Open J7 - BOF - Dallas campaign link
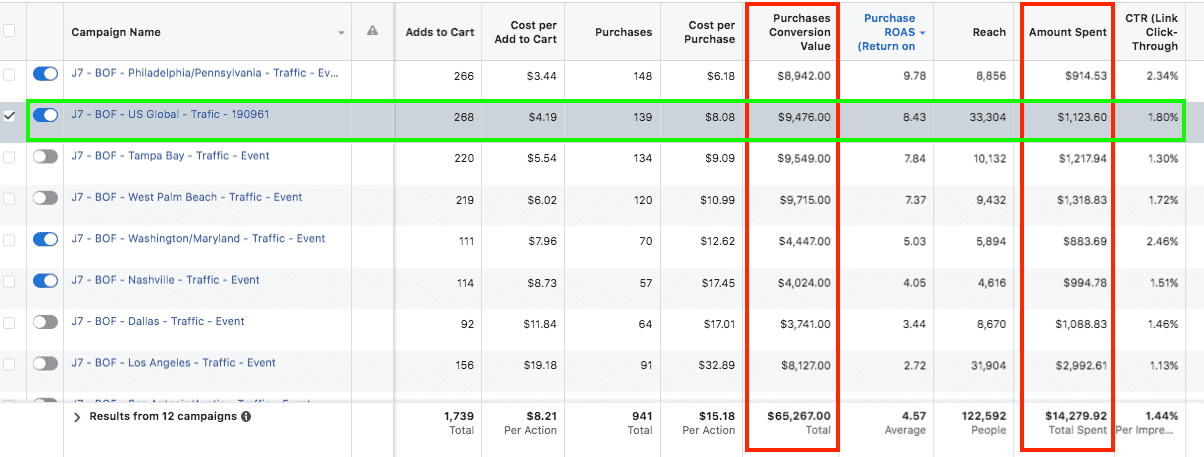Viewport: 1204px width, 457px height. point(158,322)
